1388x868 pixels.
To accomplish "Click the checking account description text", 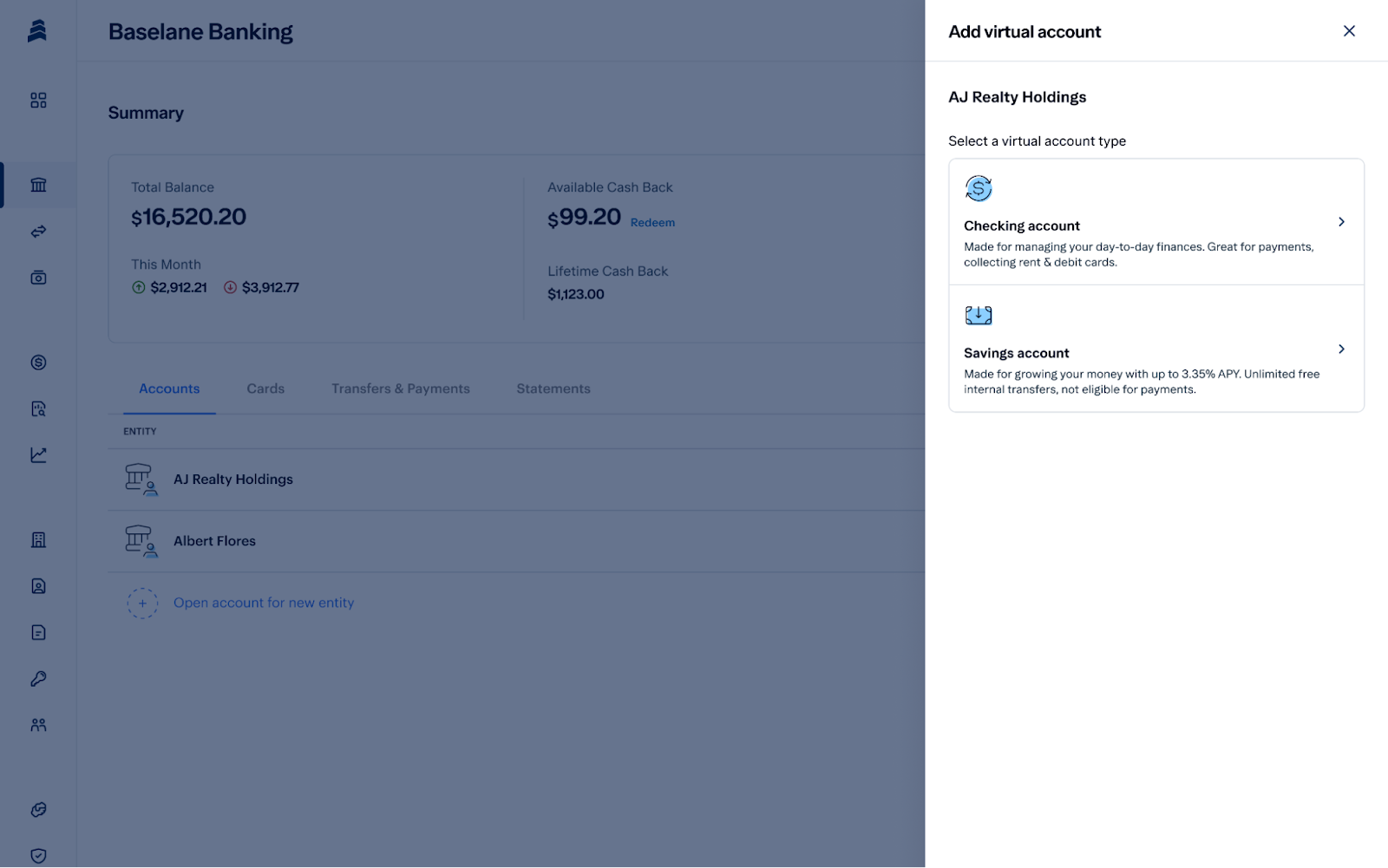I will pyautogui.click(x=1139, y=254).
